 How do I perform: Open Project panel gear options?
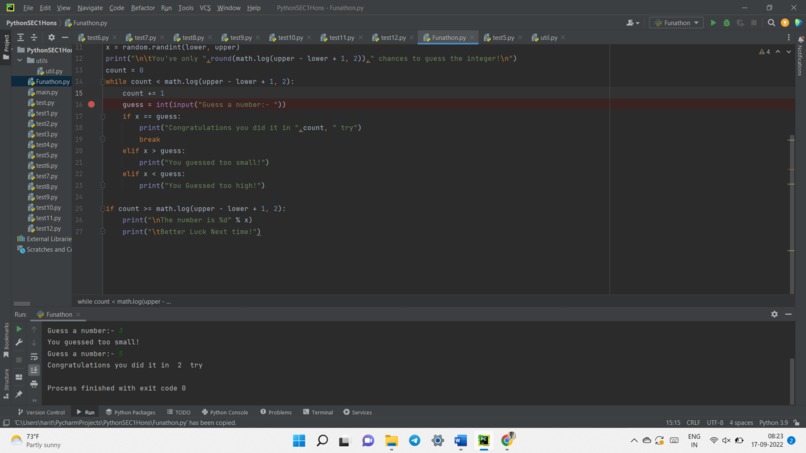(x=51, y=38)
